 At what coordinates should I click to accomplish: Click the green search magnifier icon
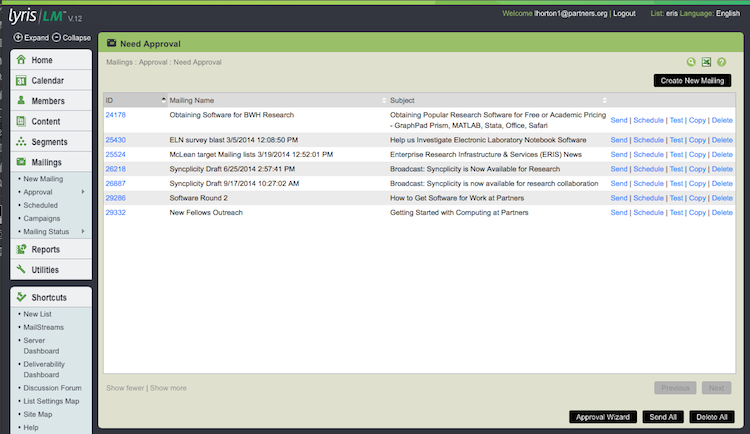(x=691, y=62)
